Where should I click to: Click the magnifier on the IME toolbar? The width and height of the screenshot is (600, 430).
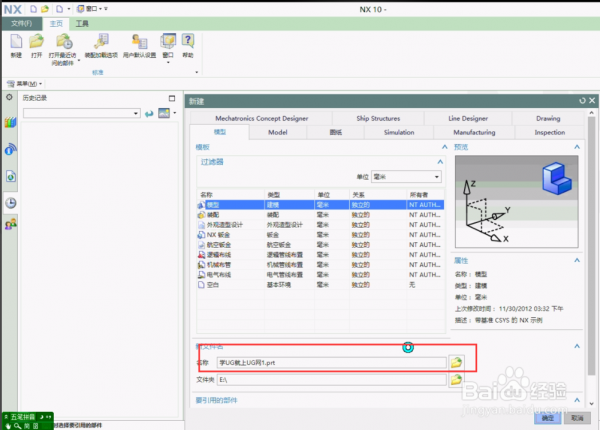[18, 426]
